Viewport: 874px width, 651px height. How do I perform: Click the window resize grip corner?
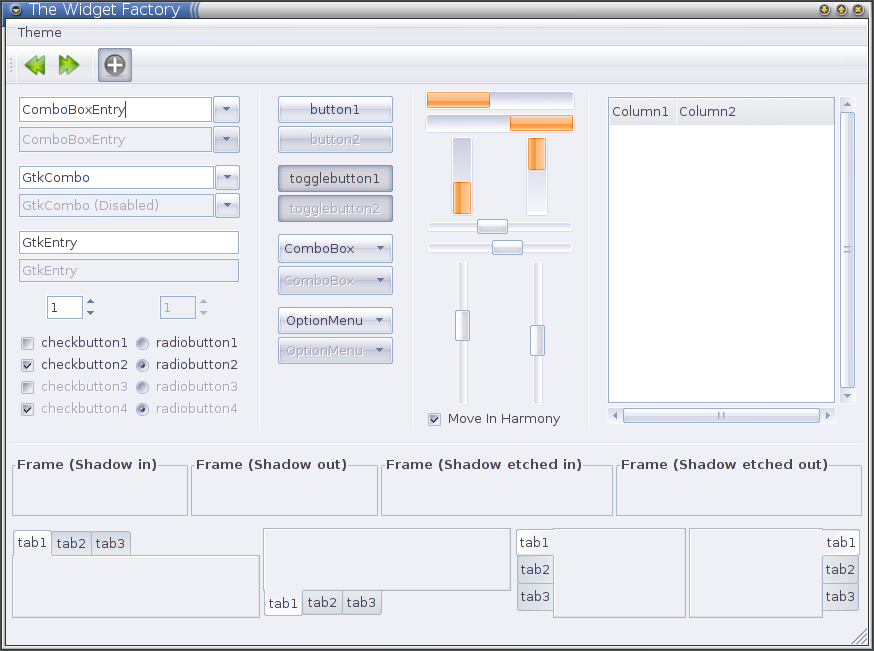860,637
